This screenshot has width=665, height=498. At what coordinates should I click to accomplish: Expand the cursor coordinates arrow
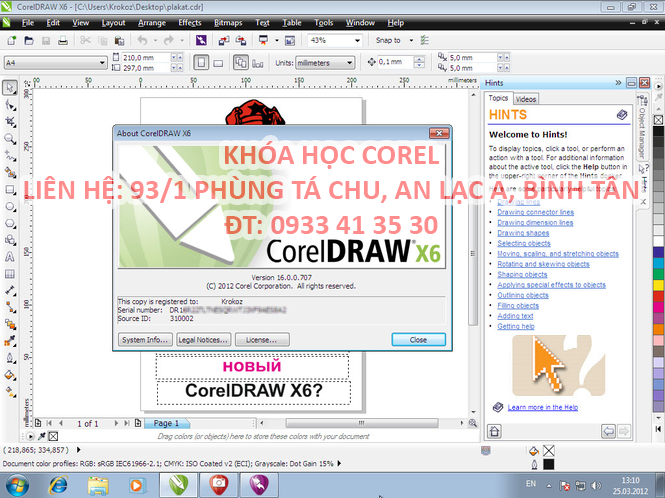(78, 450)
